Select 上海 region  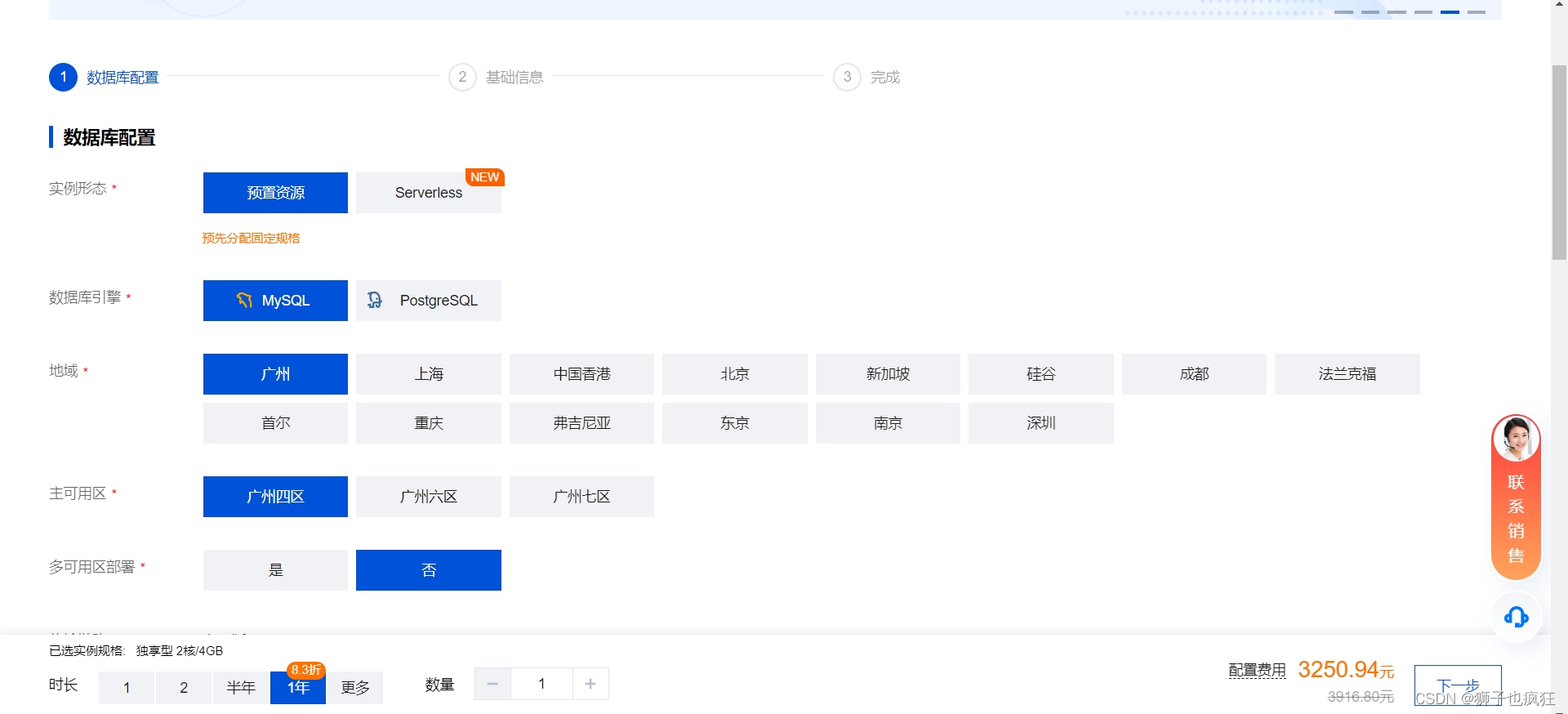tap(429, 374)
